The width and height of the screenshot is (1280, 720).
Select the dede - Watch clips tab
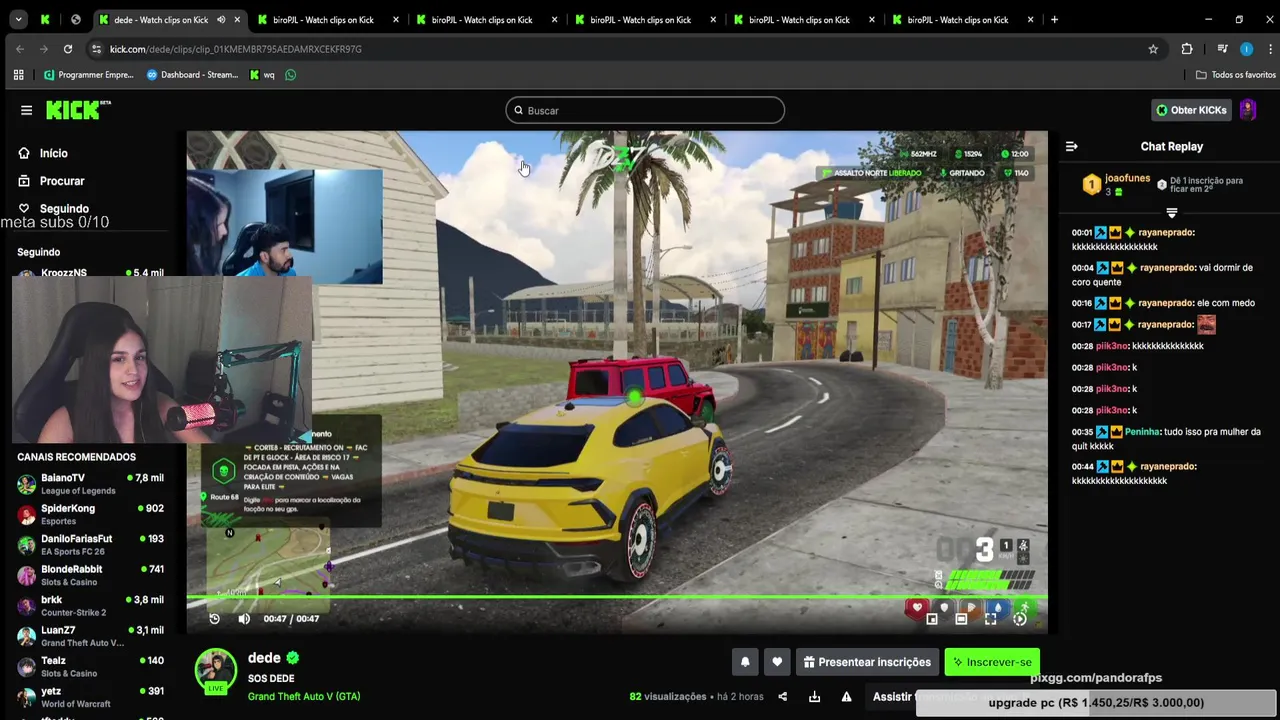click(x=161, y=20)
